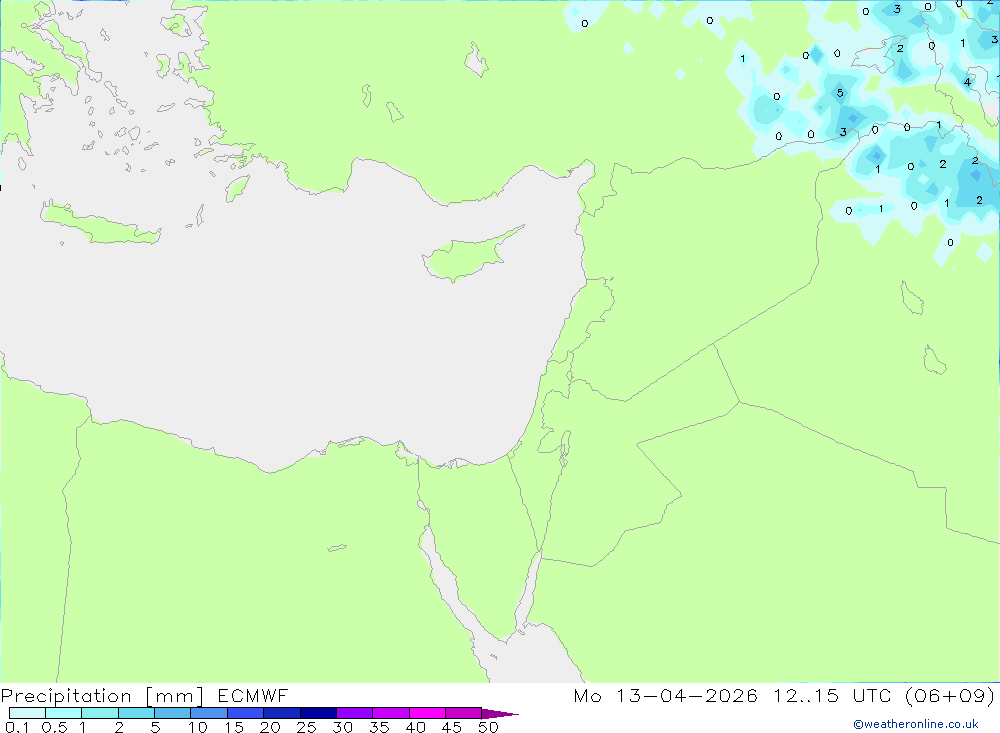This screenshot has height=733, width=1000.
Task: Click the date 'Mo 13-04-2026' text
Action: [x=665, y=695]
